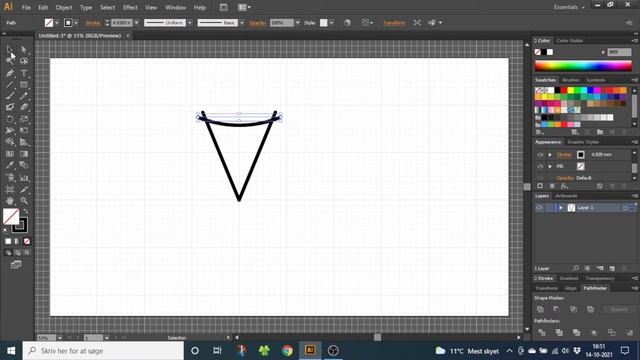Select the Eyedropper tool
Screen dimensions: 640x360
point(10,165)
